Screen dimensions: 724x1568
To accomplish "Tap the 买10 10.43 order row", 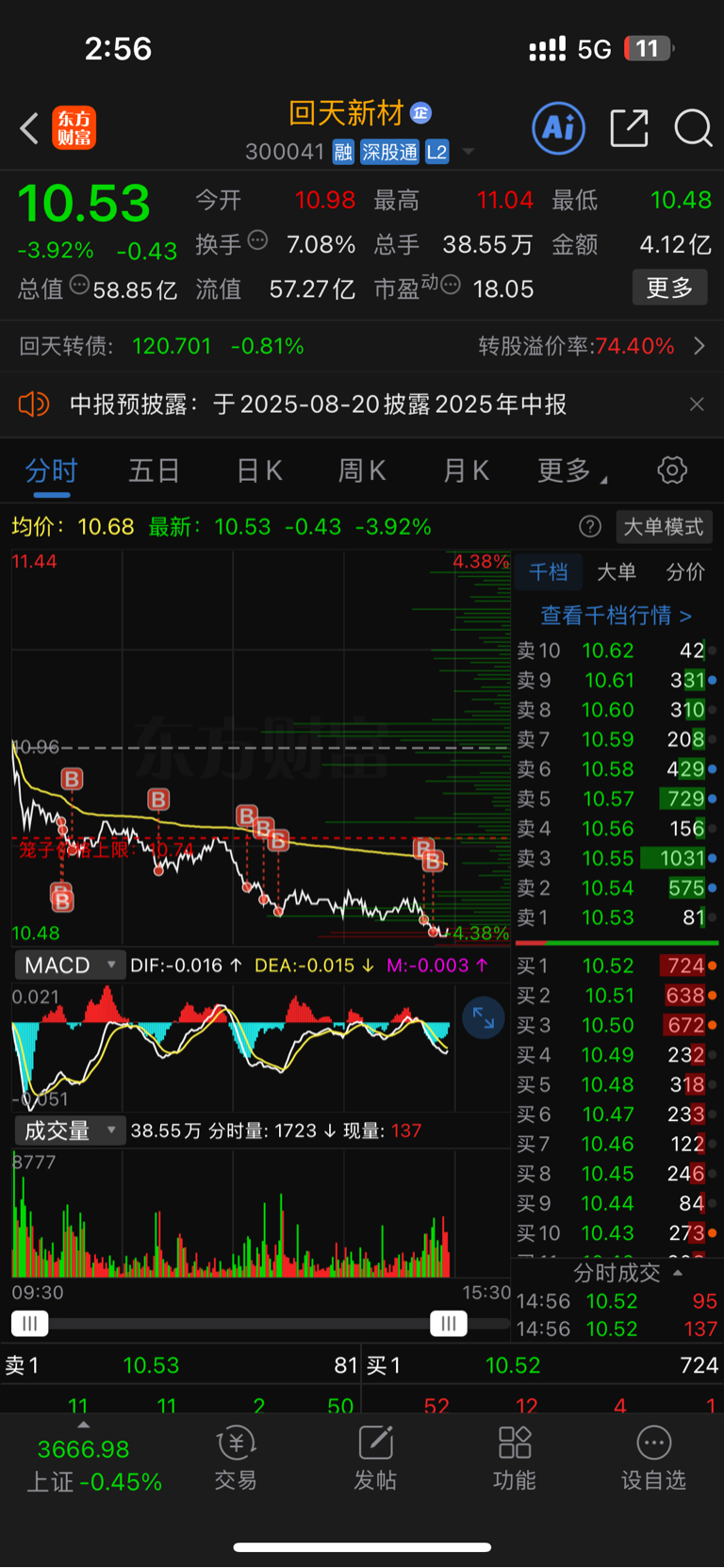I will coord(617,1232).
